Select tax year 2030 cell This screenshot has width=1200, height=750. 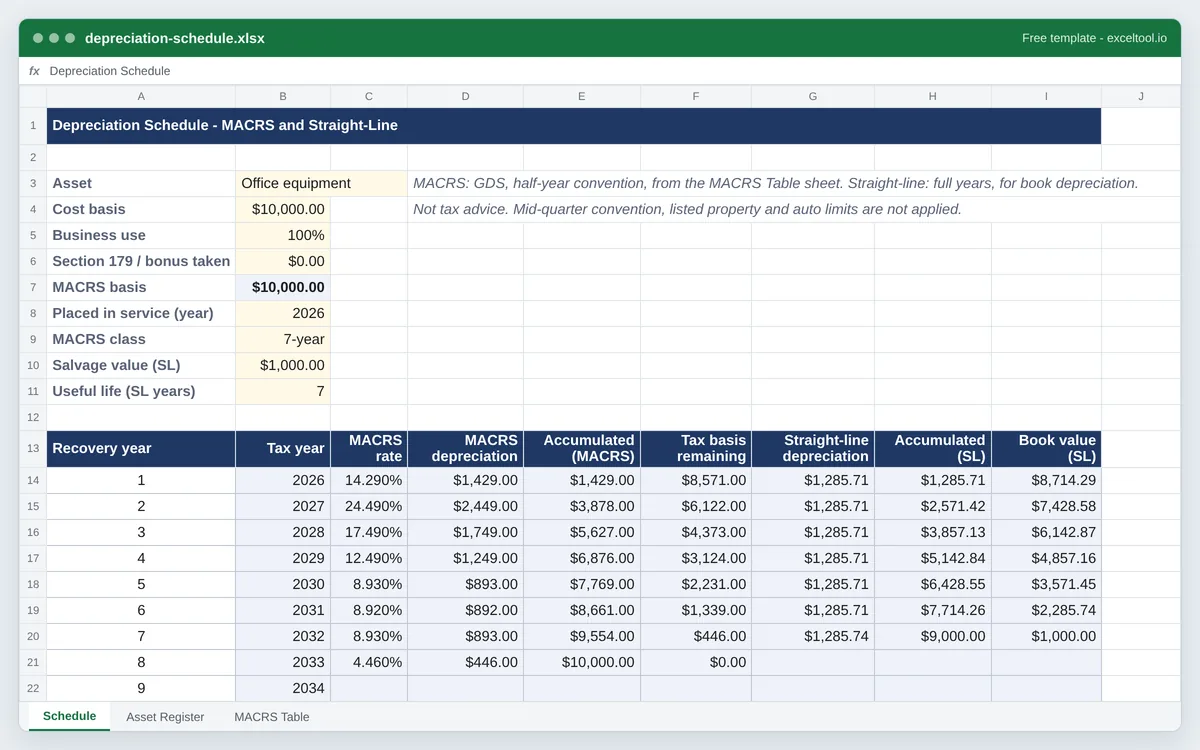tap(283, 584)
